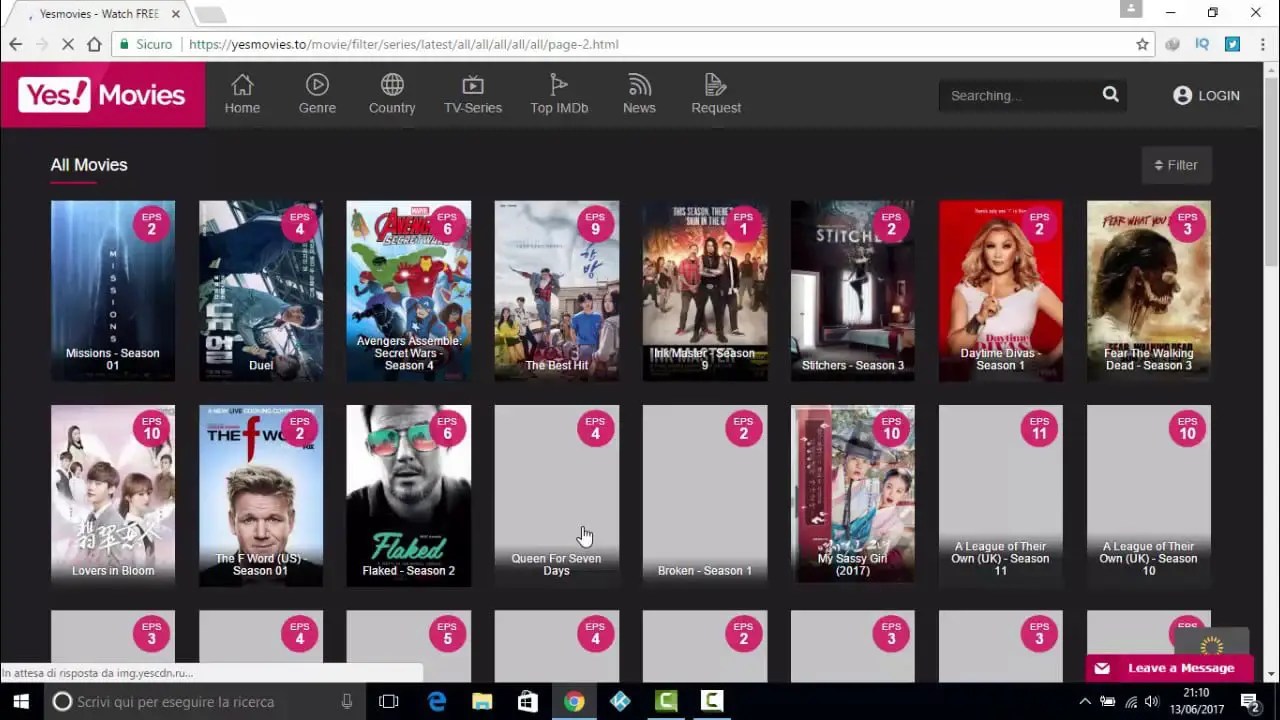Click the Leave a Message chat button
The height and width of the screenshot is (720, 1280).
tap(1169, 668)
